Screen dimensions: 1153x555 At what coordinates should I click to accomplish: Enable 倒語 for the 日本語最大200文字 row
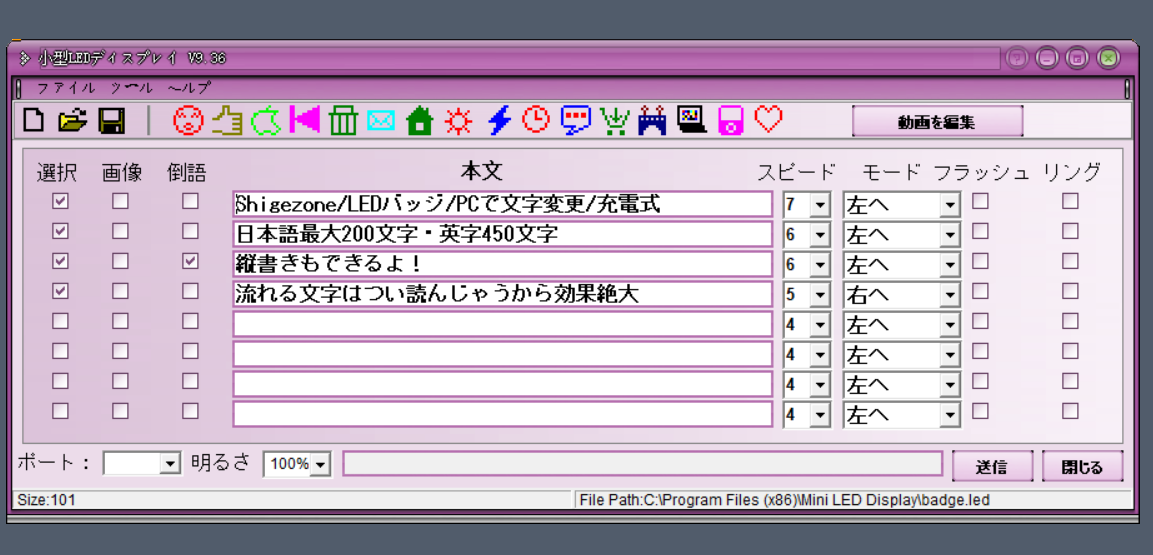pyautogui.click(x=190, y=231)
